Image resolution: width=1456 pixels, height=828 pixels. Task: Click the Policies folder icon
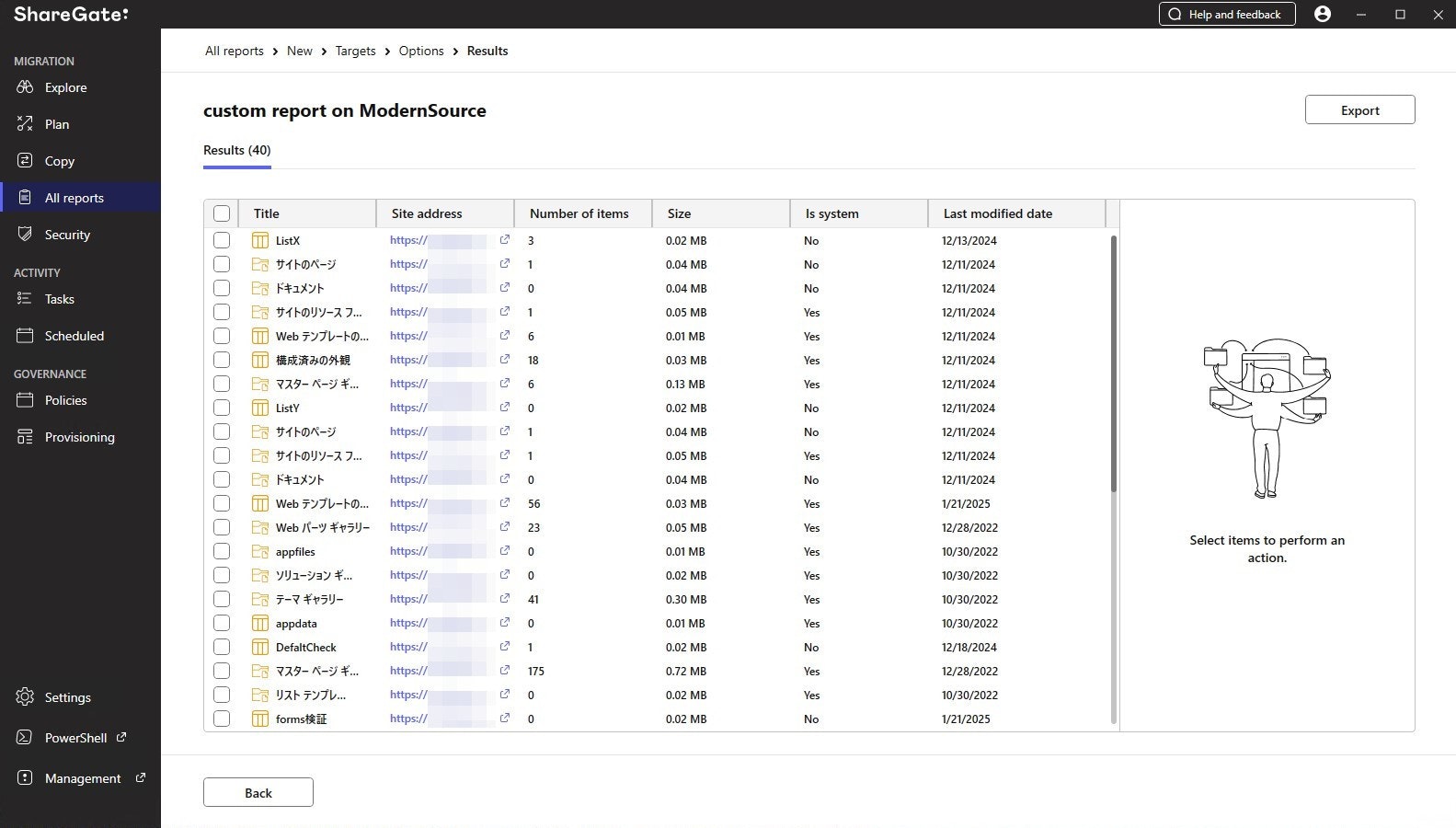tap(25, 400)
